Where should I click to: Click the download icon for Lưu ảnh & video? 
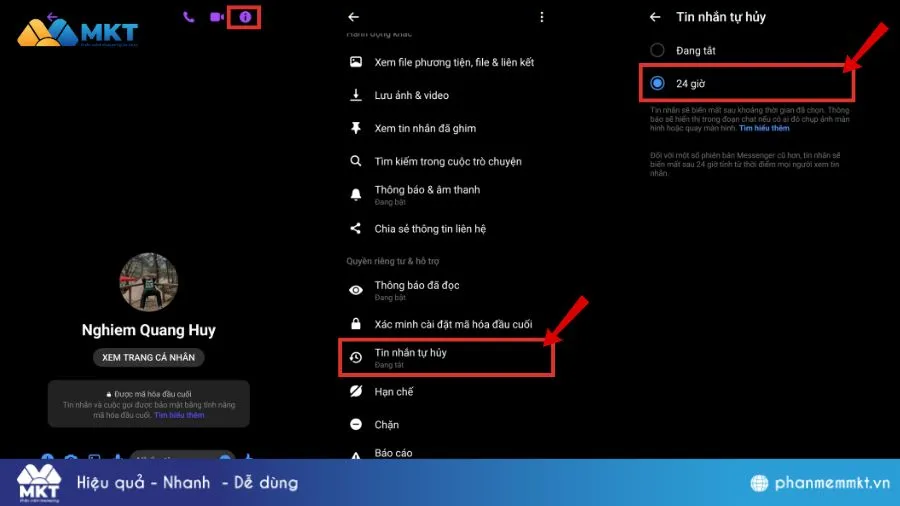point(356,95)
